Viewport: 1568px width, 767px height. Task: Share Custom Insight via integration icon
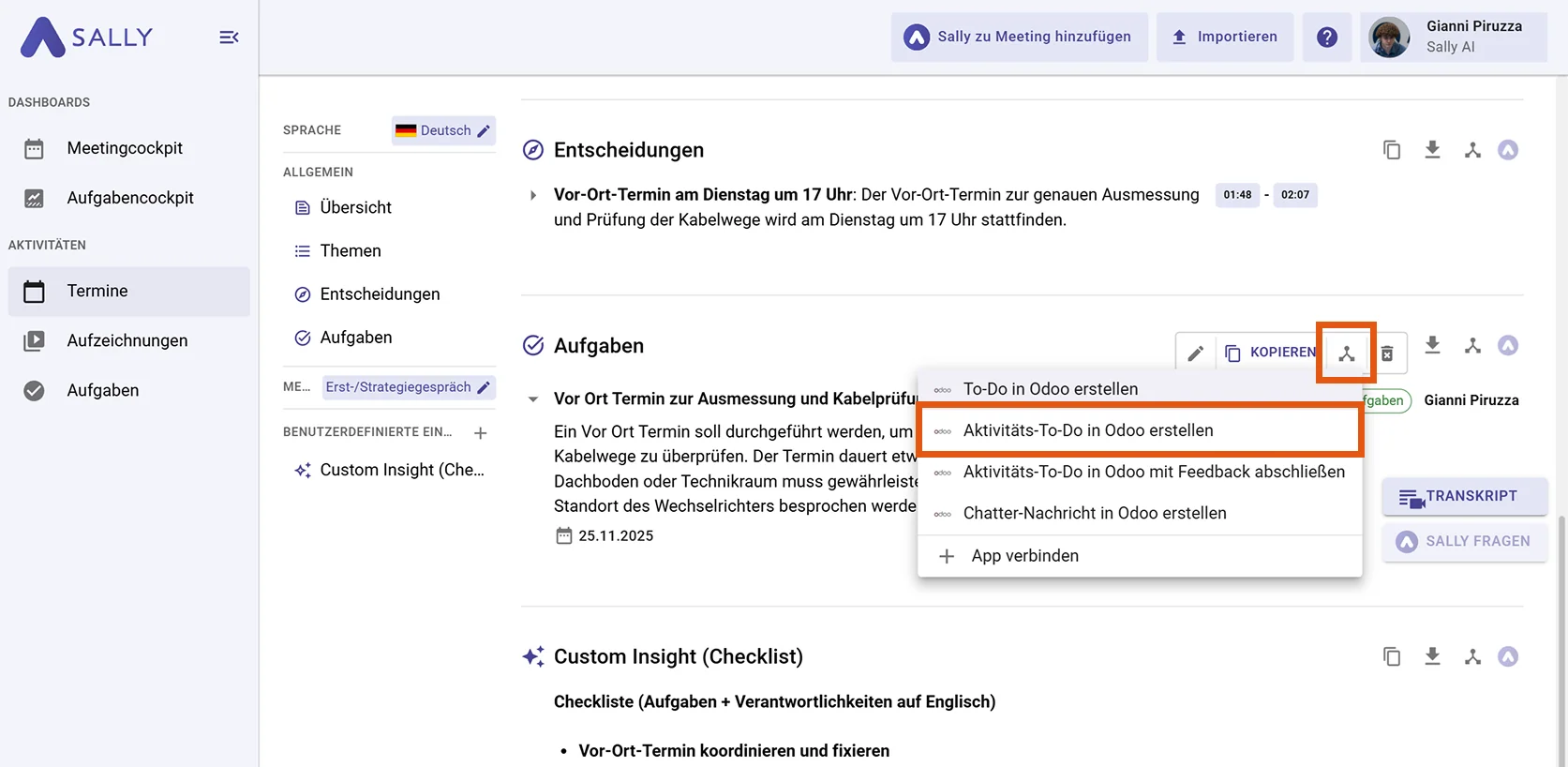coord(1472,657)
